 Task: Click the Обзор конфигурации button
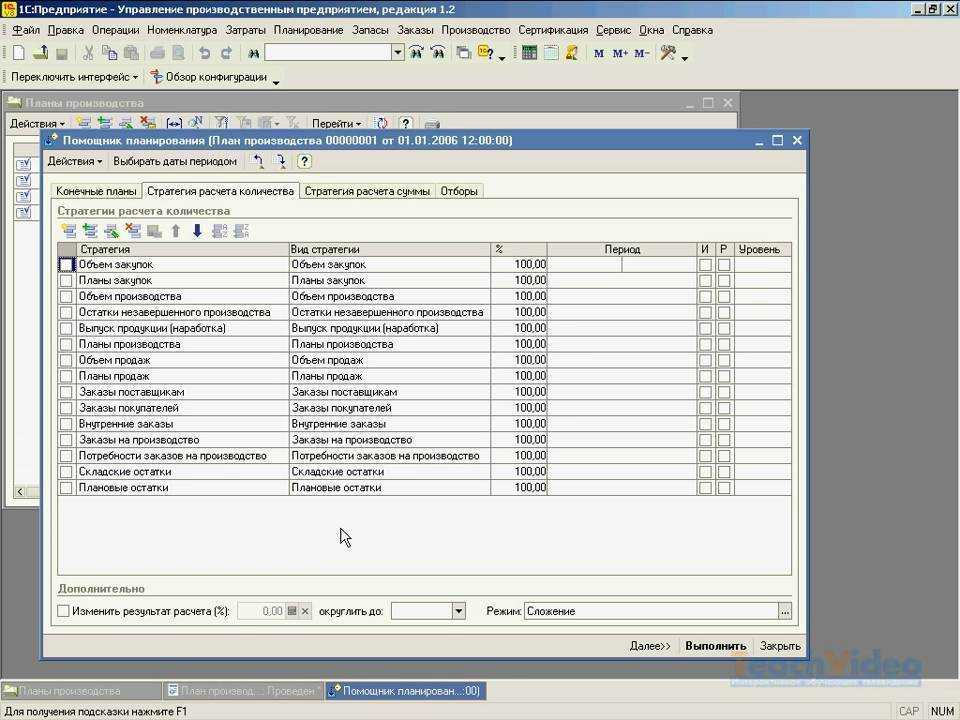click(209, 77)
